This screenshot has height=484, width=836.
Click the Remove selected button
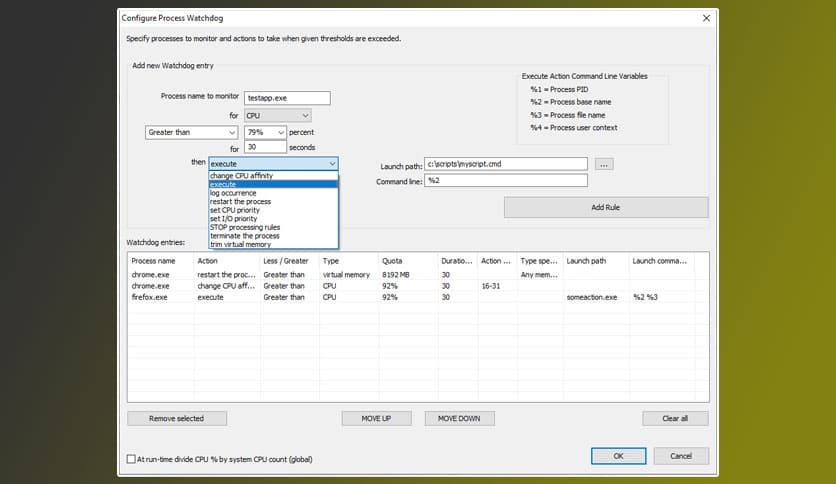click(177, 418)
